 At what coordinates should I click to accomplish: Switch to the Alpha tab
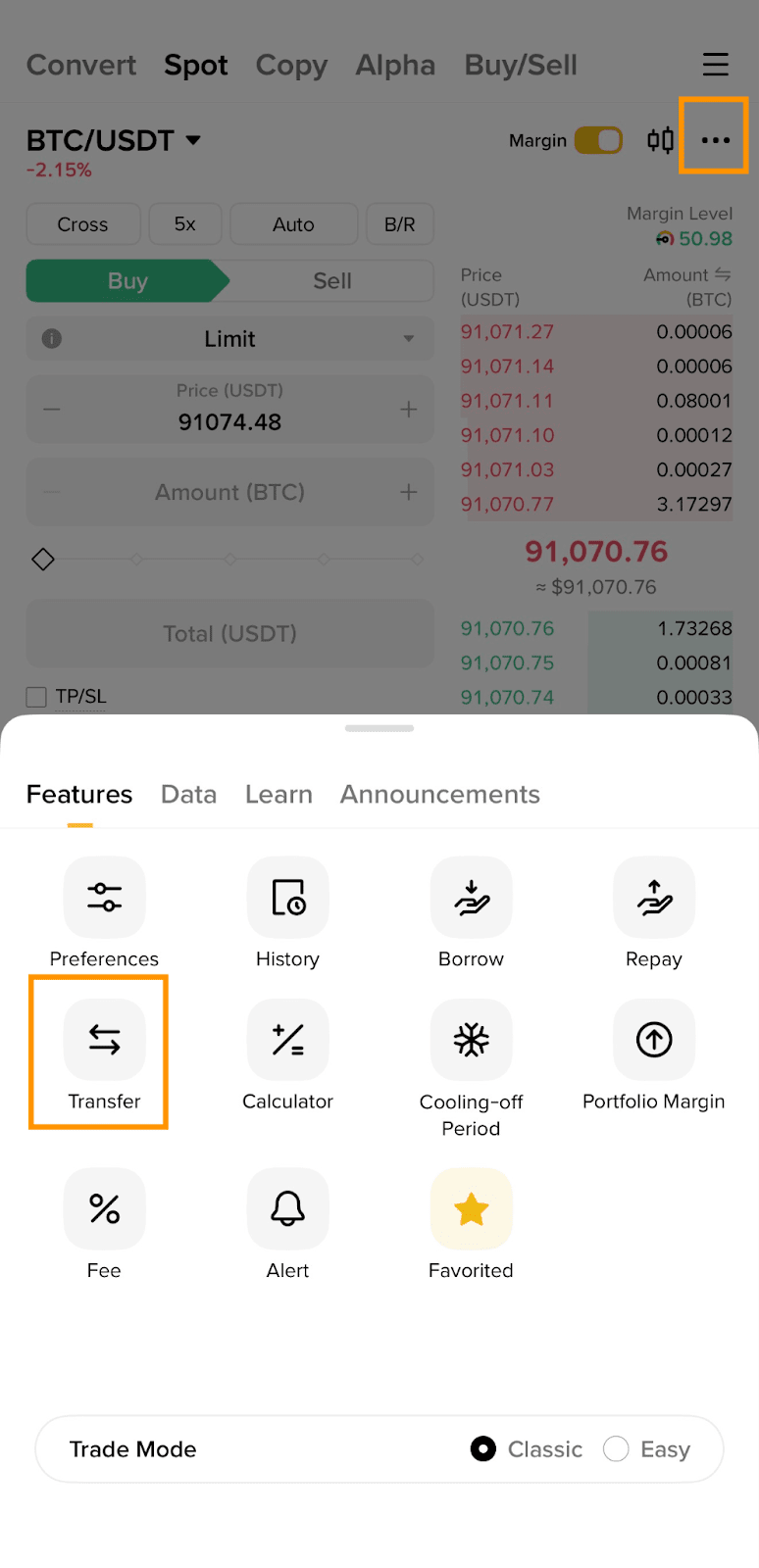(395, 66)
